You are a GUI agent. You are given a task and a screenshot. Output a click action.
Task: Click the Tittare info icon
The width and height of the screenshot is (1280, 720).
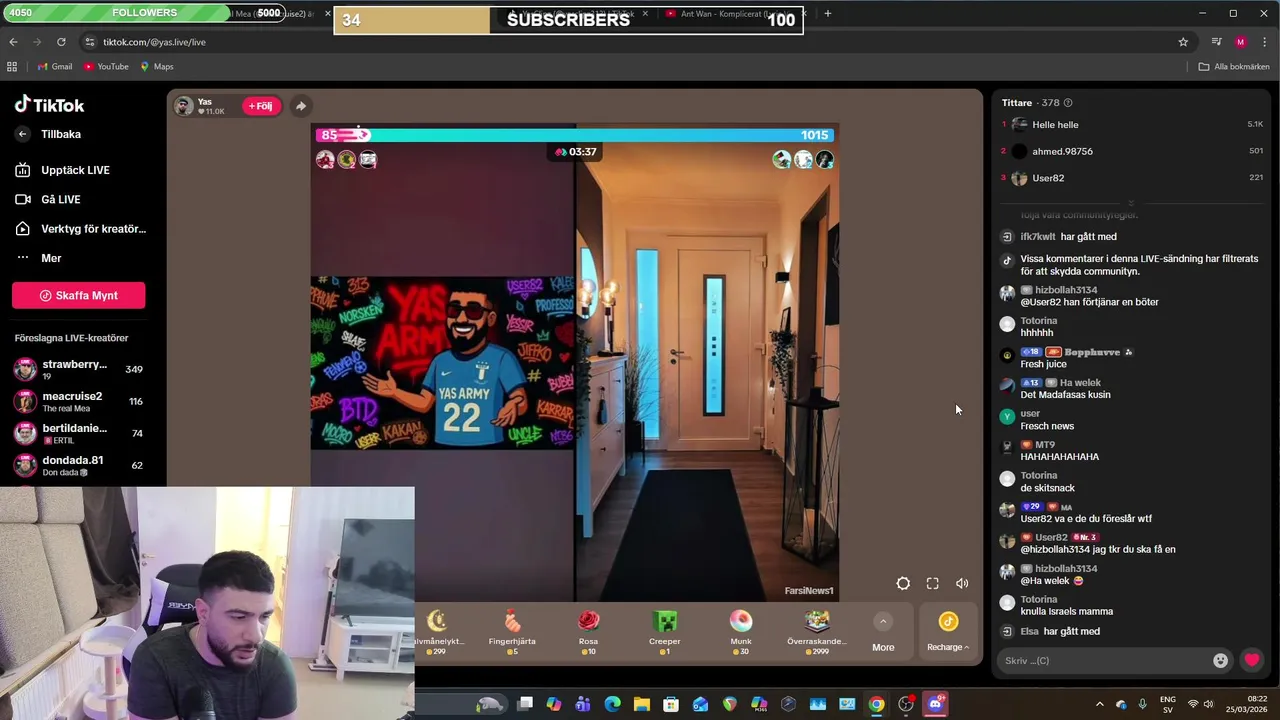pos(1068,103)
